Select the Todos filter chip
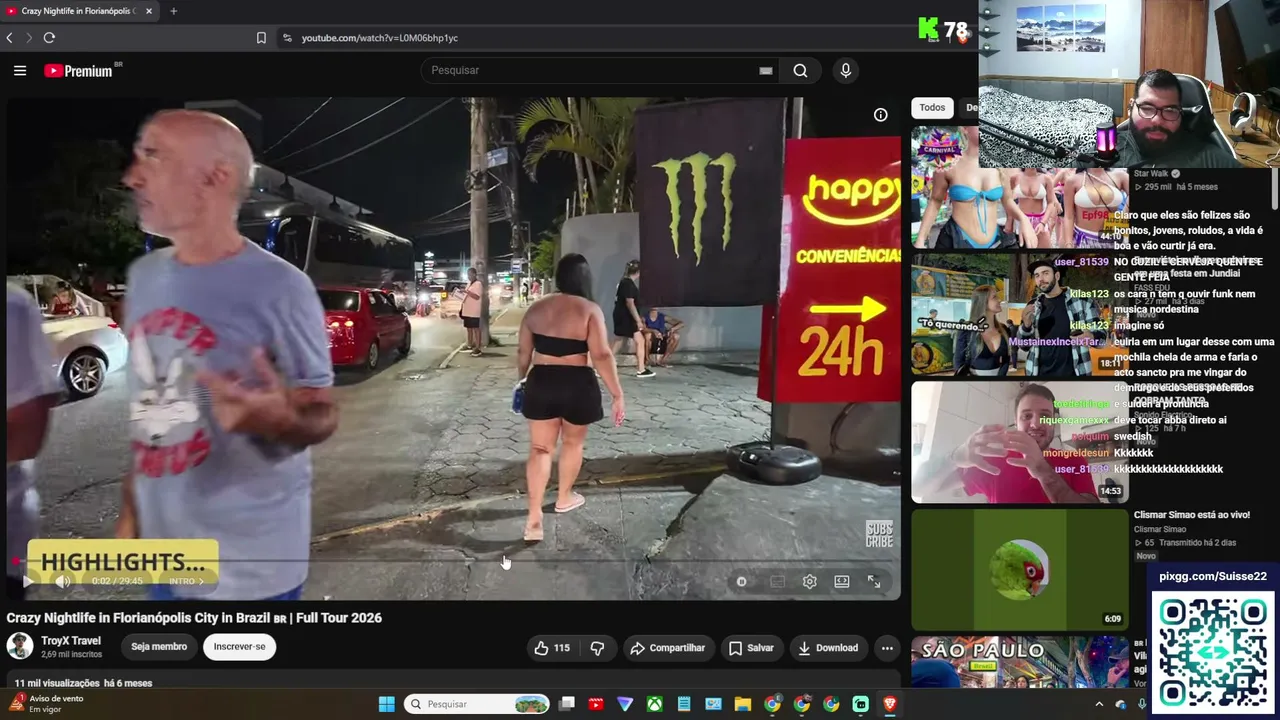The width and height of the screenshot is (1280, 720). pyautogui.click(x=932, y=108)
